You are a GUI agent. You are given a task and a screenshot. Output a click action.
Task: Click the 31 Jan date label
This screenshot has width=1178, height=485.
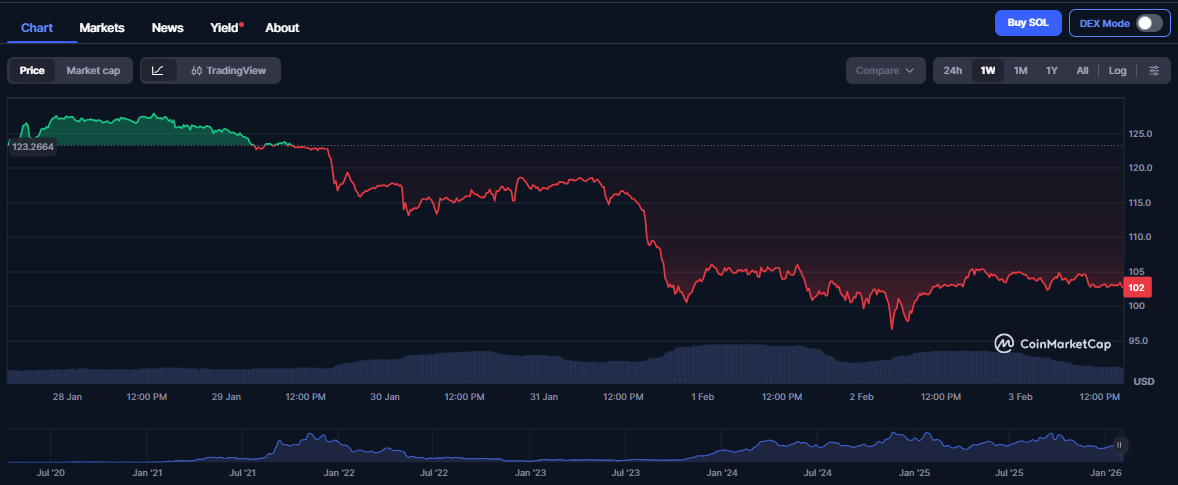click(544, 396)
